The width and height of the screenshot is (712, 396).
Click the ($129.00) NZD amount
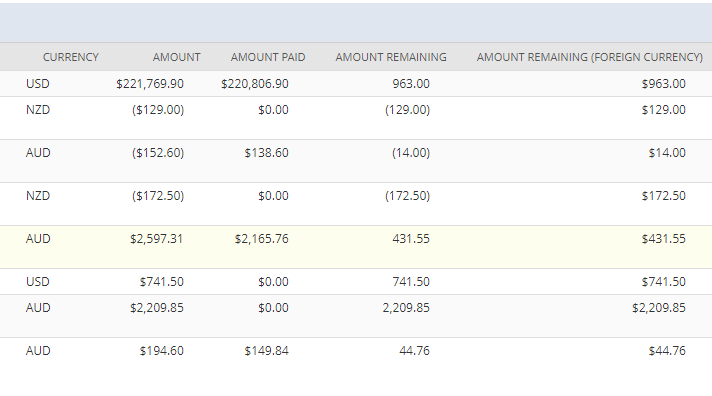coord(158,110)
